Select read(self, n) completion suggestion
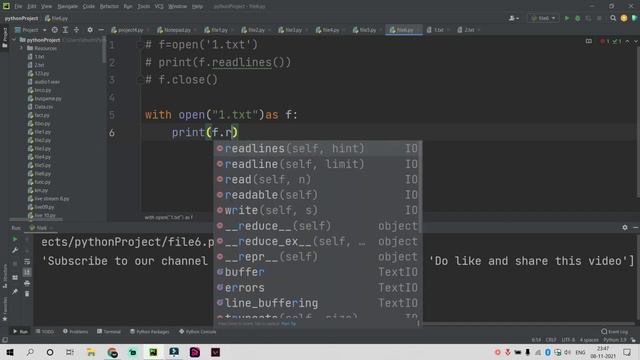Viewport: 640px width, 360px height. click(x=318, y=180)
